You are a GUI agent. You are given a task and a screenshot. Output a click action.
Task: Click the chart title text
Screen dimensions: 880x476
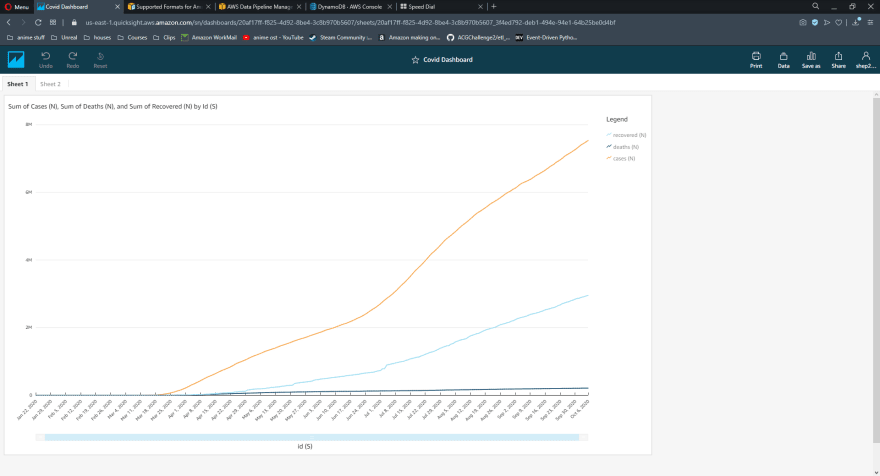coord(113,106)
